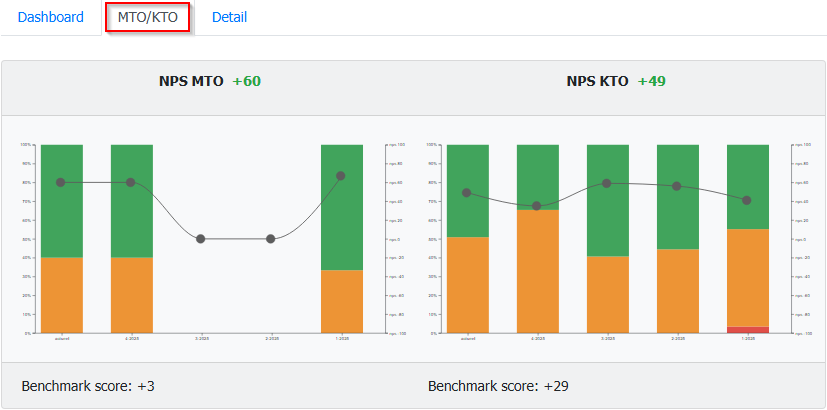Screen dimensions: 827x410
Task: Click the KTO line point for 4-2025
Action: (537, 206)
